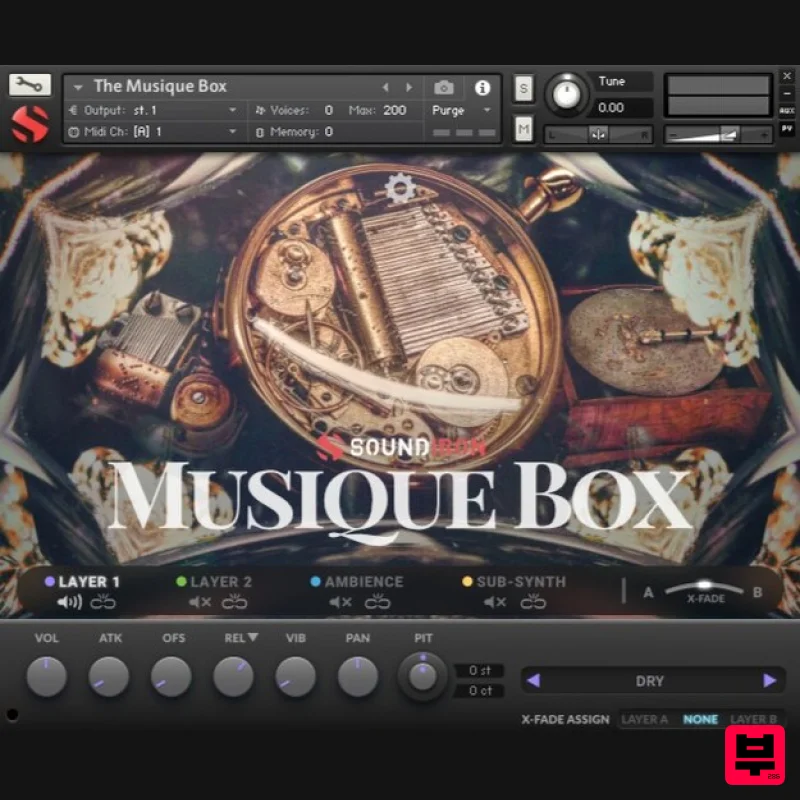Click the ATK knob
Image resolution: width=800 pixels, height=800 pixels.
coord(109,677)
